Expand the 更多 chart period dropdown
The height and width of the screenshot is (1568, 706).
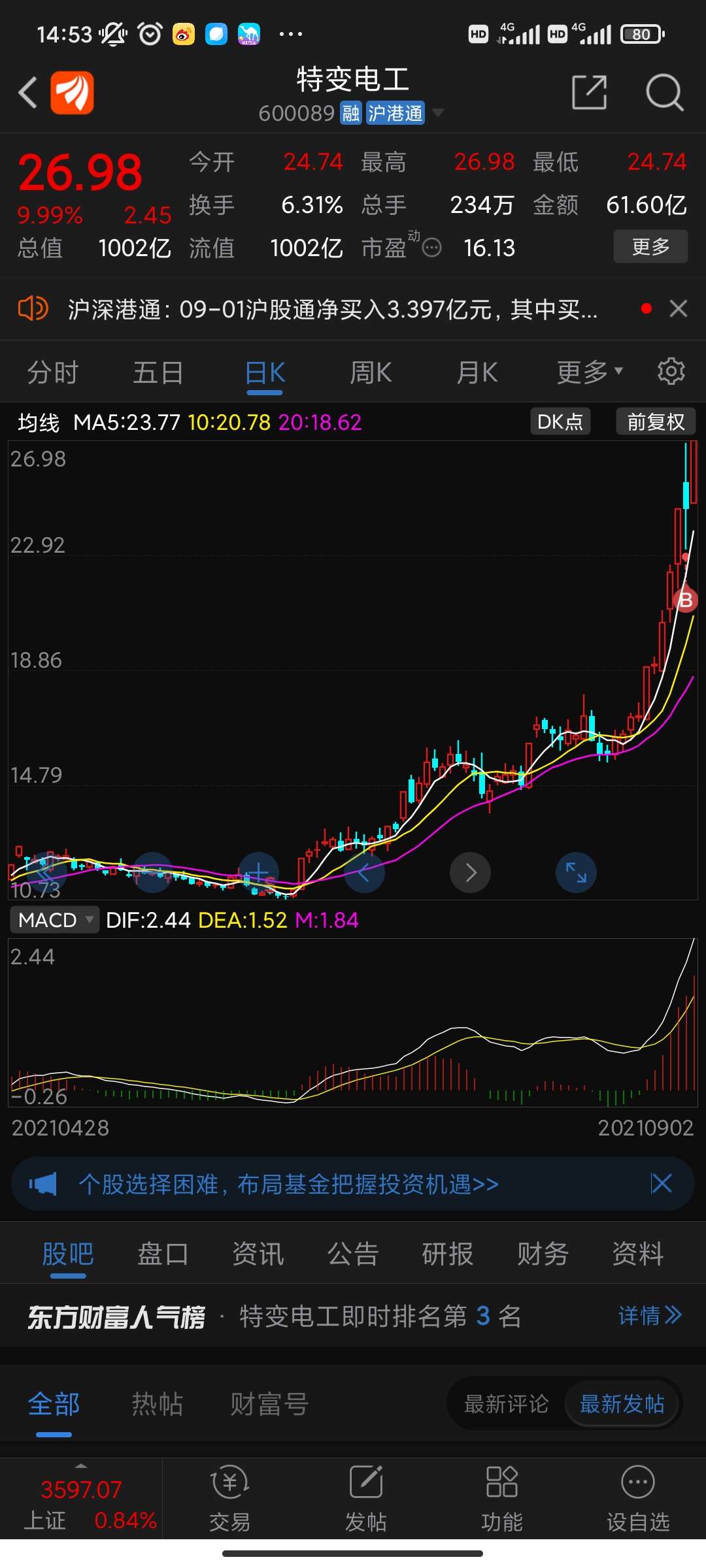point(590,372)
